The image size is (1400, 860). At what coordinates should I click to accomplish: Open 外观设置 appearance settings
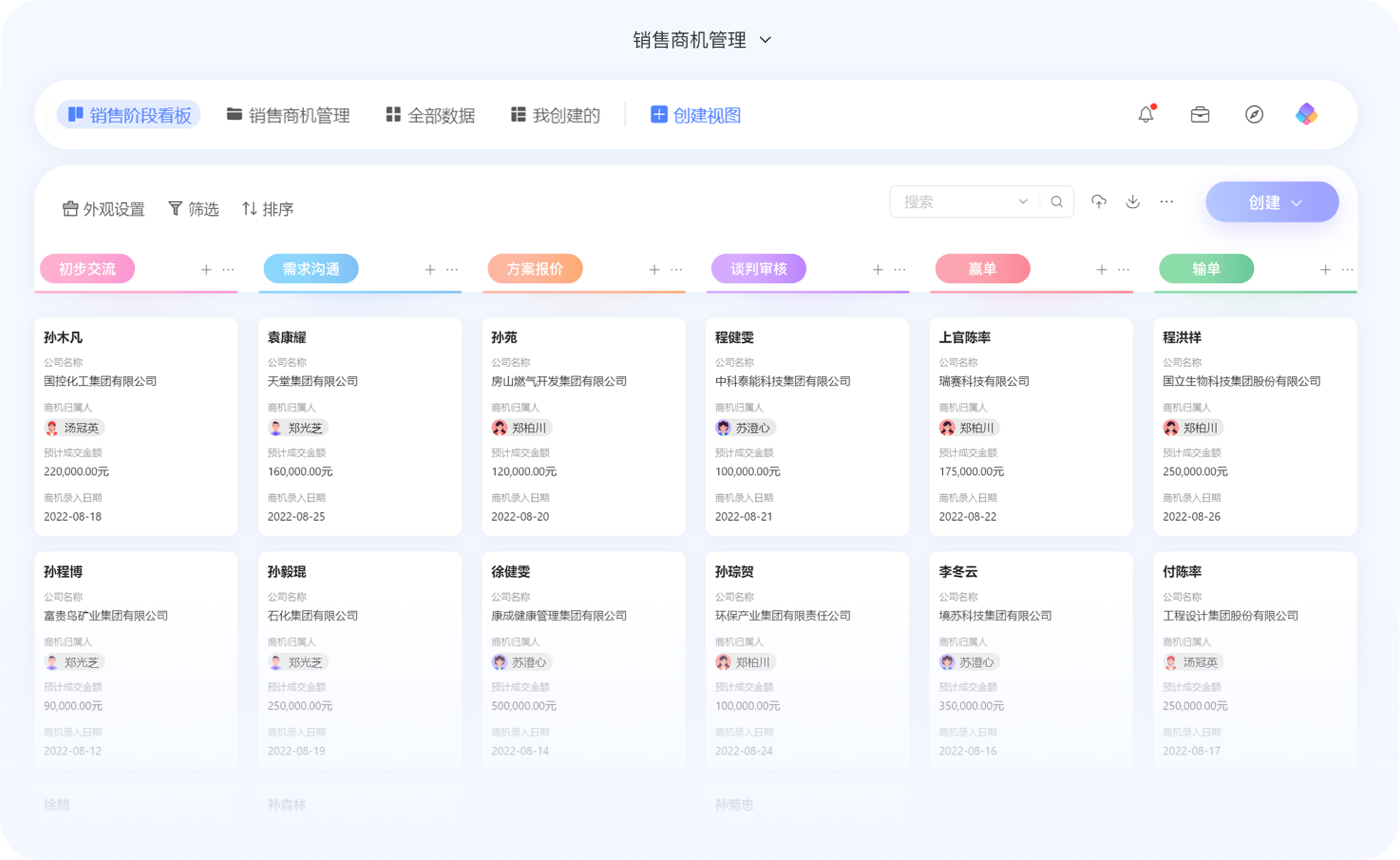[103, 209]
